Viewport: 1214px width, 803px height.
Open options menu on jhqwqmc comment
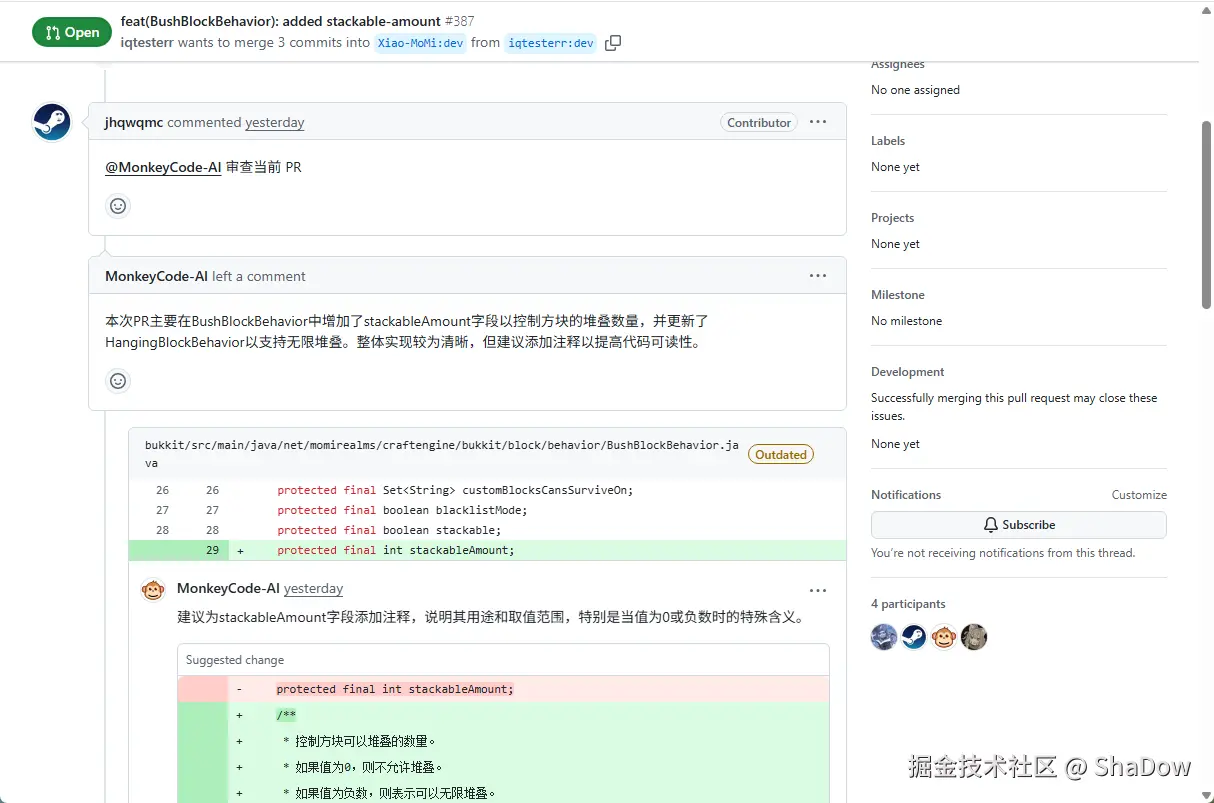tap(818, 122)
